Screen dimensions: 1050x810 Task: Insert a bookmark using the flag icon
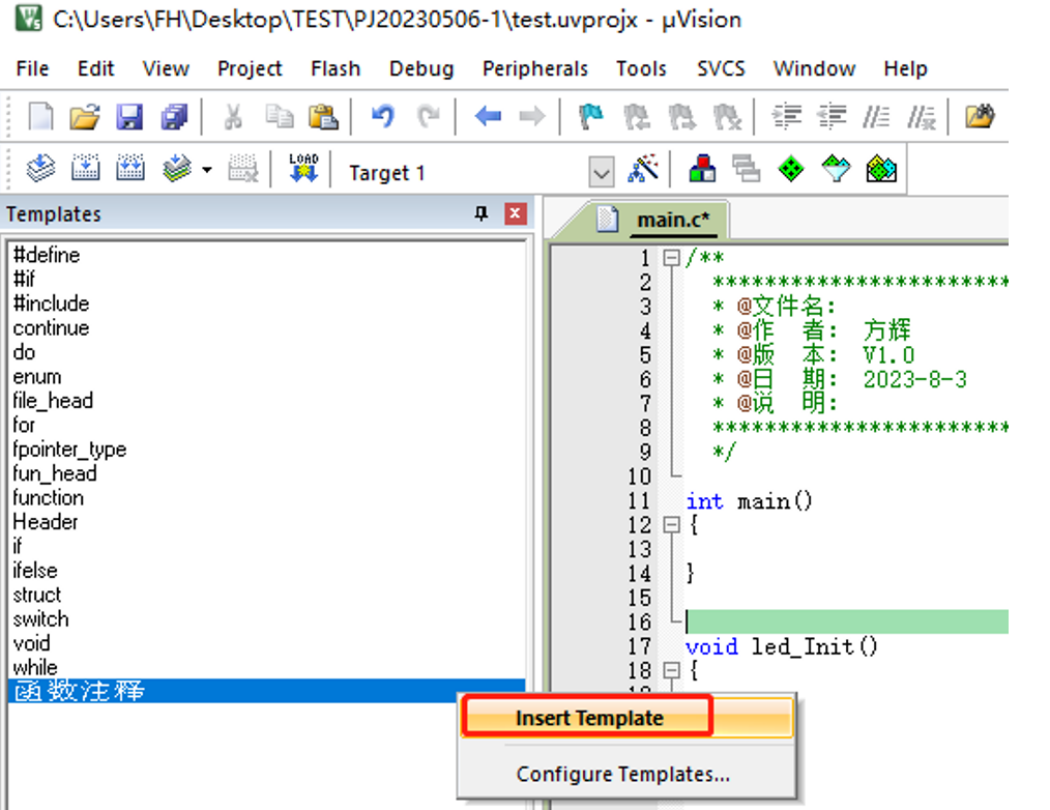click(592, 117)
